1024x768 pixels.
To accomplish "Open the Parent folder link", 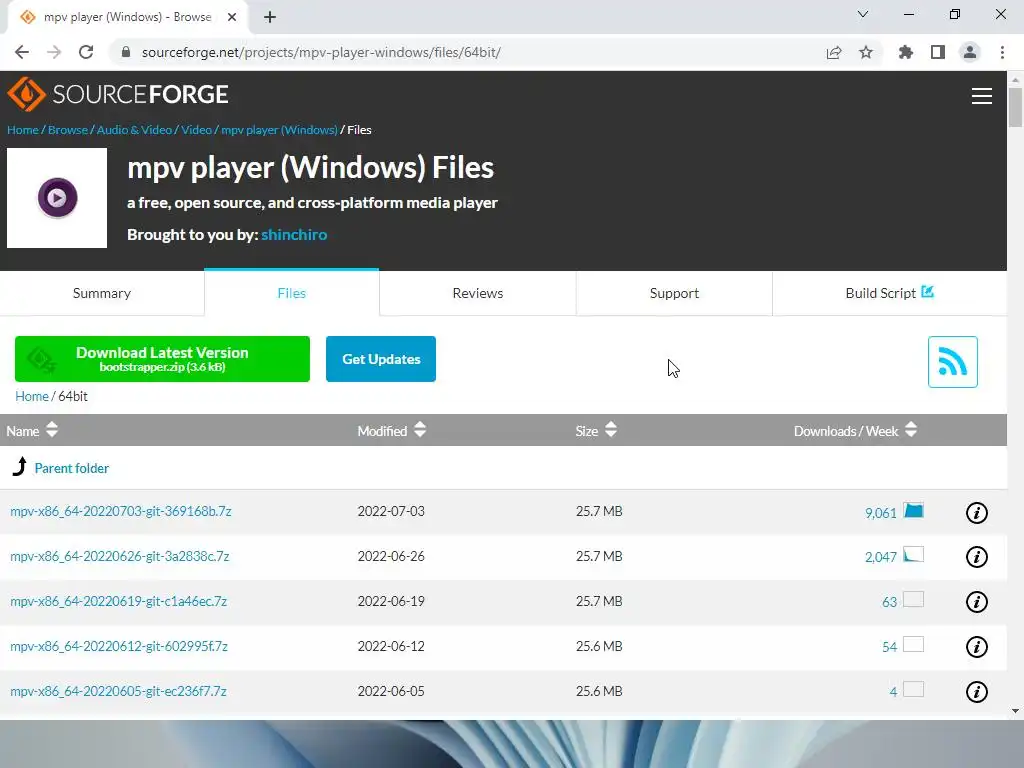I will [72, 468].
